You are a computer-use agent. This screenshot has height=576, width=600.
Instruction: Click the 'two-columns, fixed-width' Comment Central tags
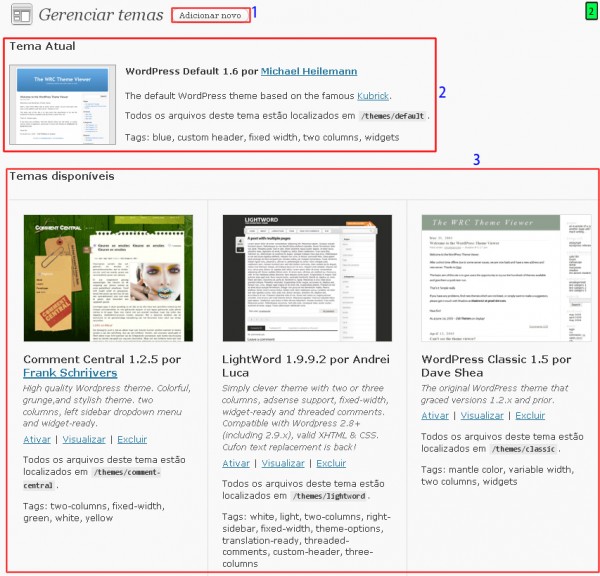94,512
